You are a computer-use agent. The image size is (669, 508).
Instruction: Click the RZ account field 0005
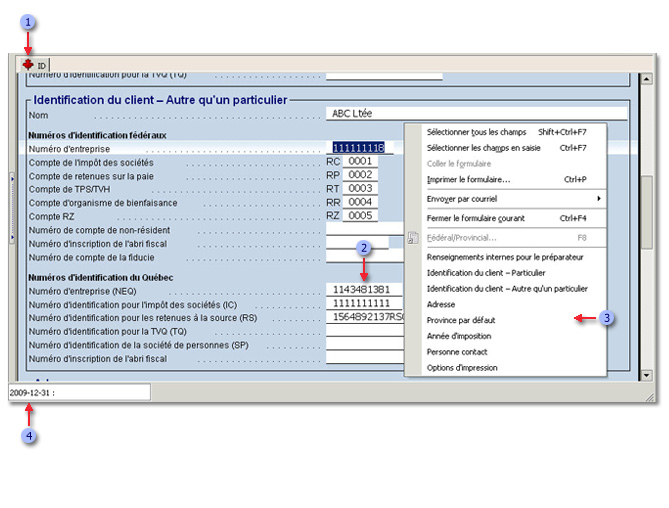pos(360,216)
